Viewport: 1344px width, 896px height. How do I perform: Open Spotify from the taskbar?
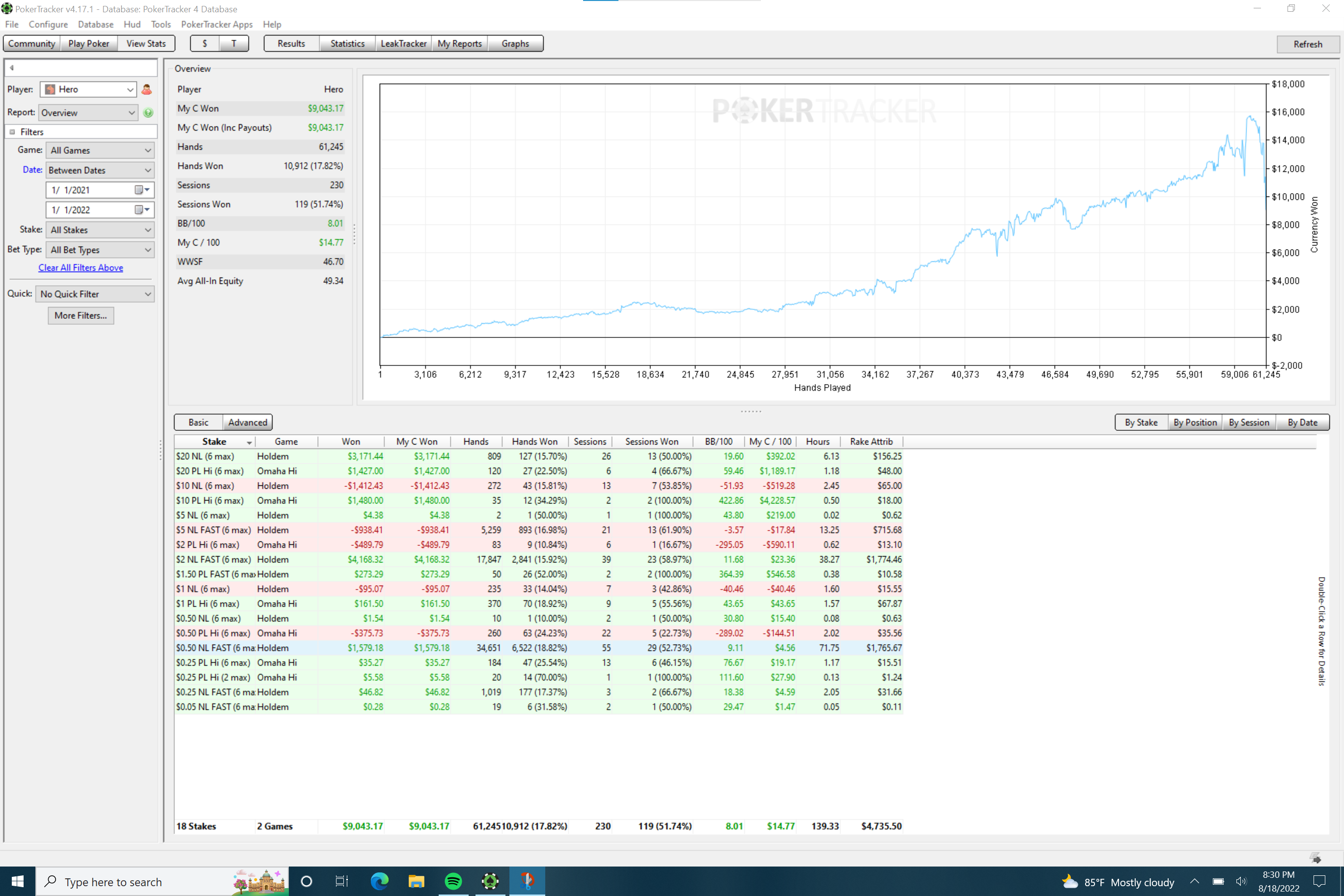click(453, 881)
